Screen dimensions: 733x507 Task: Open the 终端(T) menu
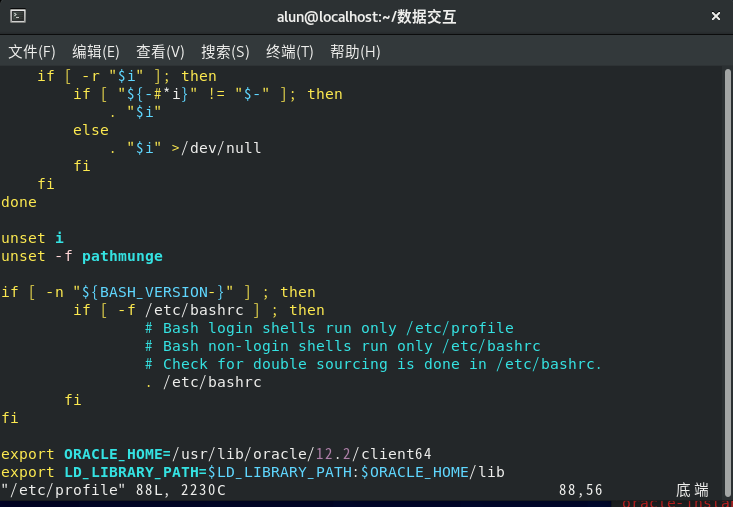click(290, 51)
